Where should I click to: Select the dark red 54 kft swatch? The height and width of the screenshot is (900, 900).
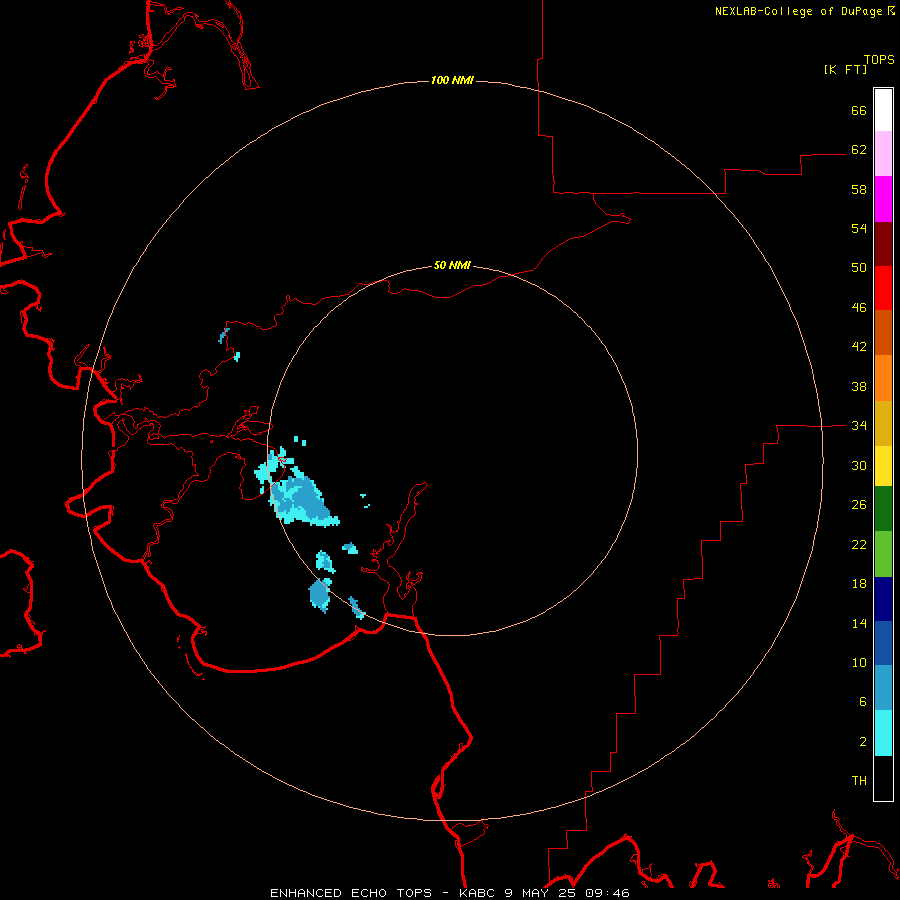[x=883, y=243]
